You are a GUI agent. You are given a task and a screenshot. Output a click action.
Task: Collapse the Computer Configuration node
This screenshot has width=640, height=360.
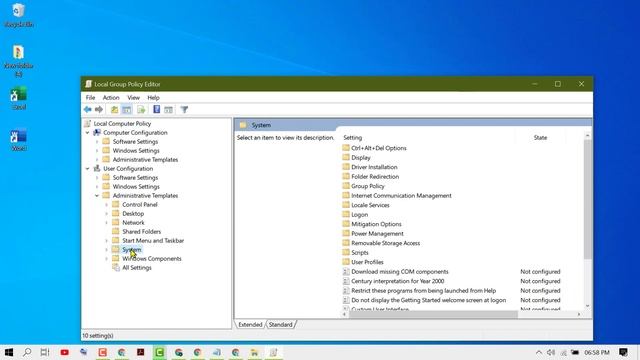click(87, 133)
